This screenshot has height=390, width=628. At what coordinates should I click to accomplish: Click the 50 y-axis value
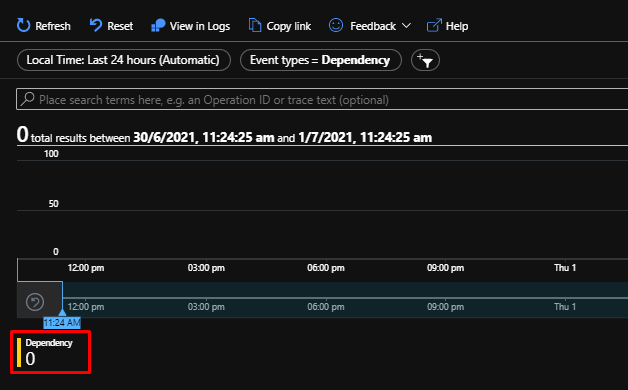tap(53, 204)
